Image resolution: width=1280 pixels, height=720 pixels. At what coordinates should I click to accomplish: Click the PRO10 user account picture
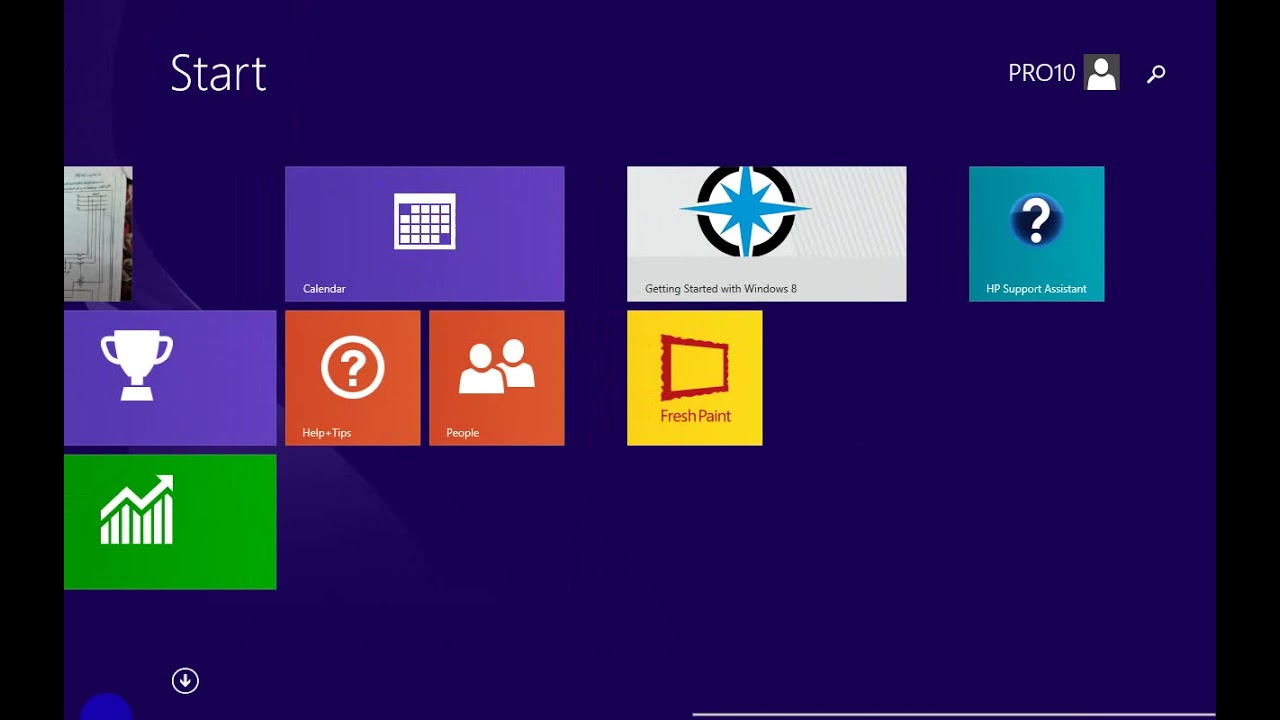point(1102,73)
